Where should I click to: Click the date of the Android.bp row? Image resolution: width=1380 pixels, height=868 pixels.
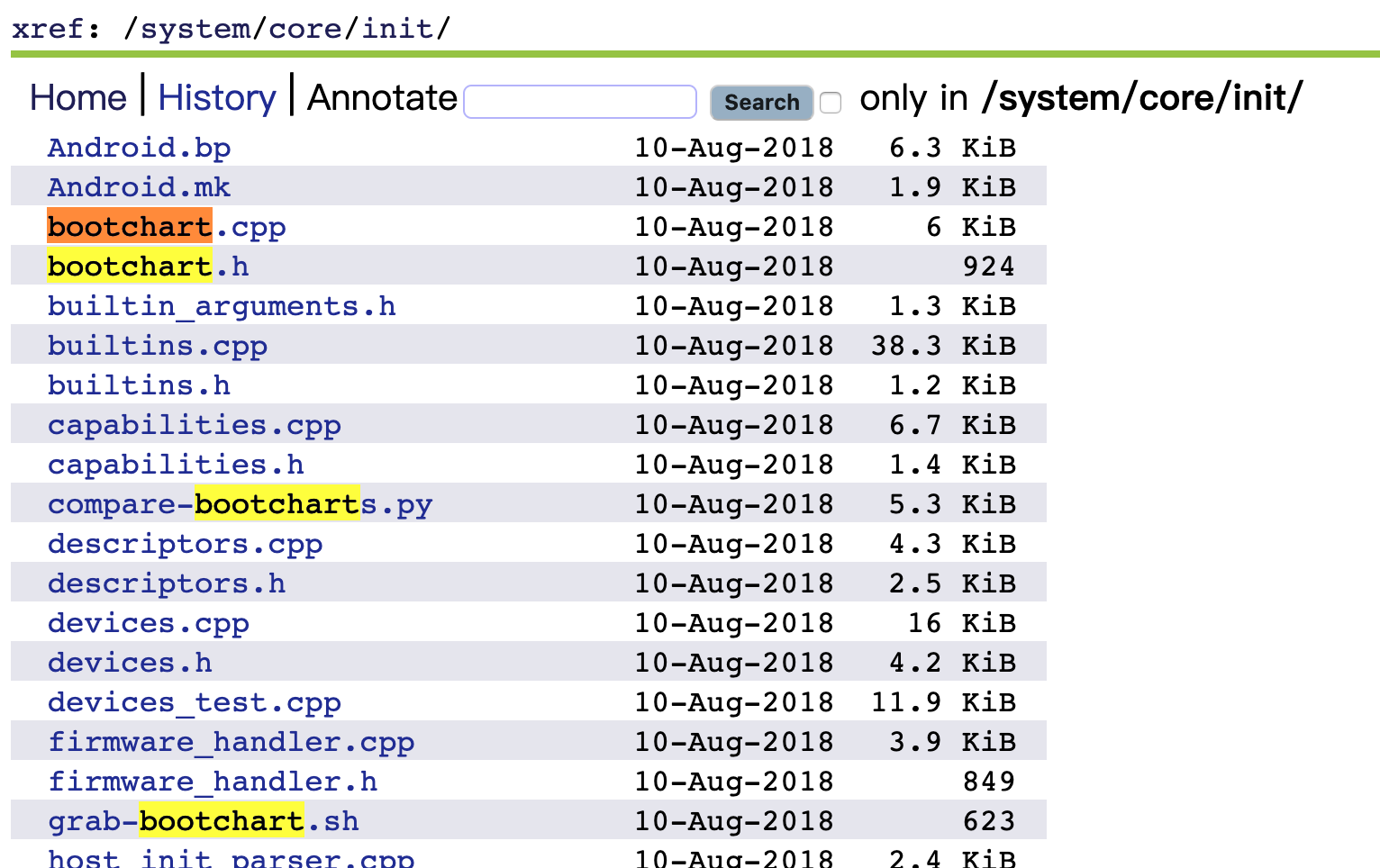(x=734, y=148)
